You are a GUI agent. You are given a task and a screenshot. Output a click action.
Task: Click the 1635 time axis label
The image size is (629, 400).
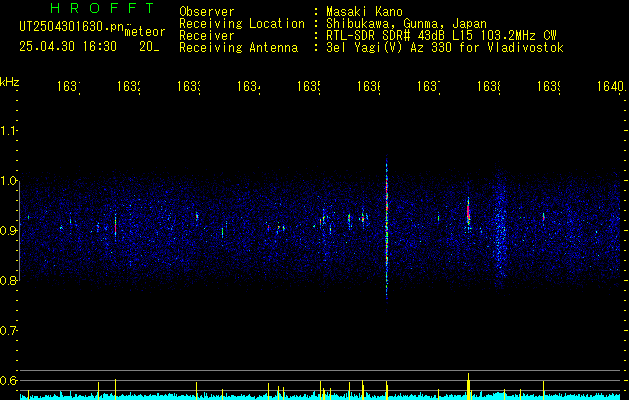coord(309,86)
